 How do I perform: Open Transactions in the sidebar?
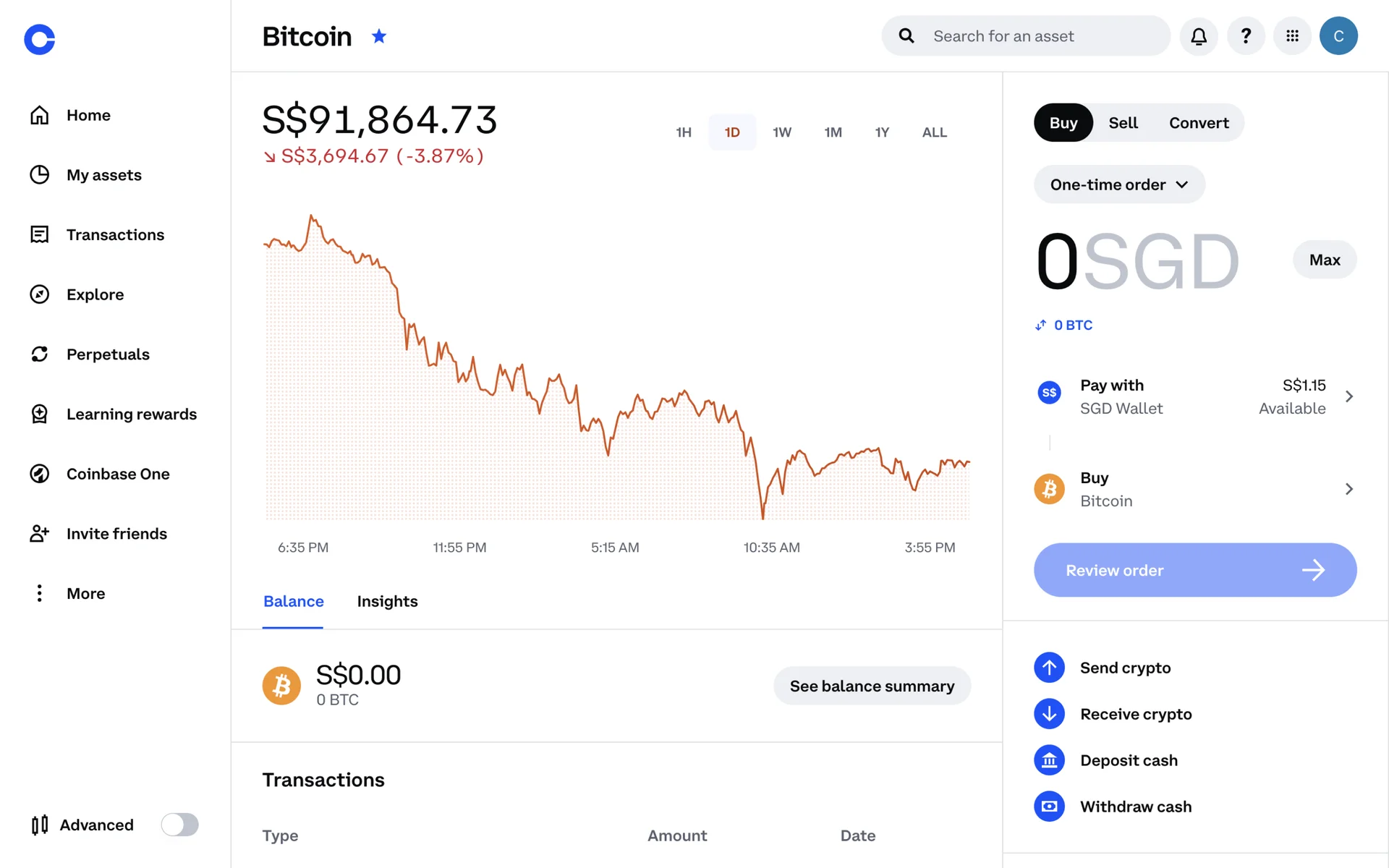pos(115,235)
